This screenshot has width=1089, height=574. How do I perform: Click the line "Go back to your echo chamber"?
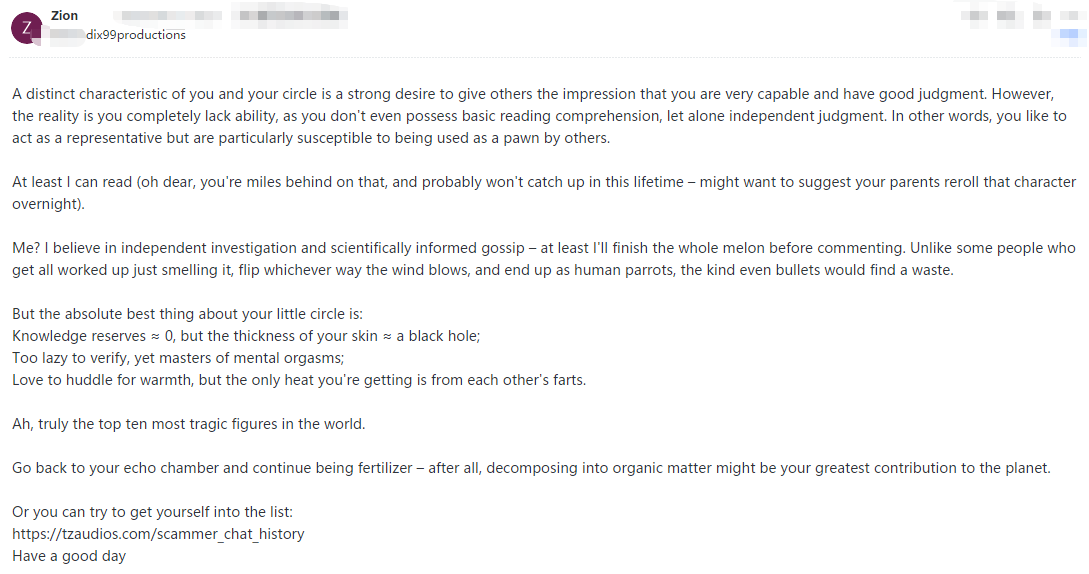tap(531, 468)
